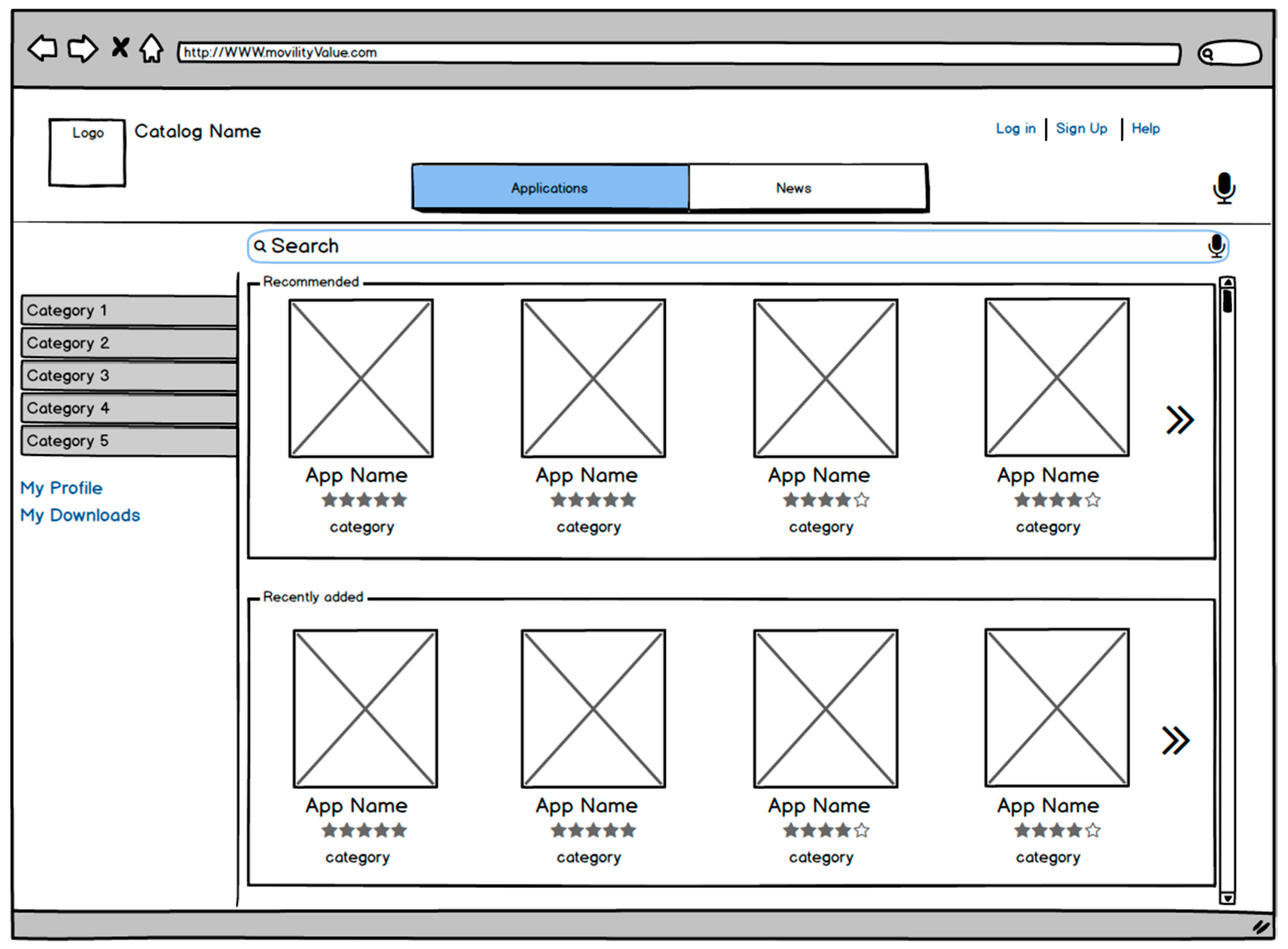Go to browser home icon

pyautogui.click(x=152, y=49)
